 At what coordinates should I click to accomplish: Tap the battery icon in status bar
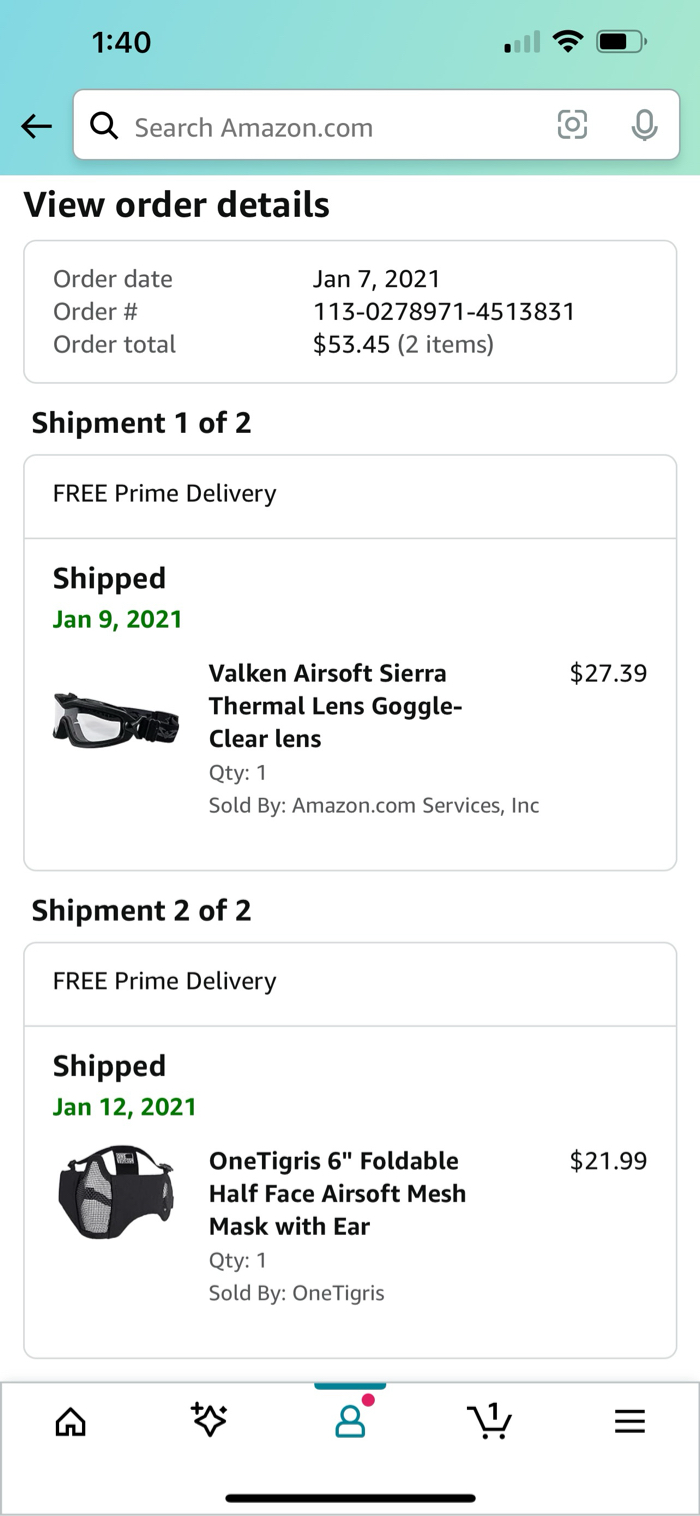[621, 42]
